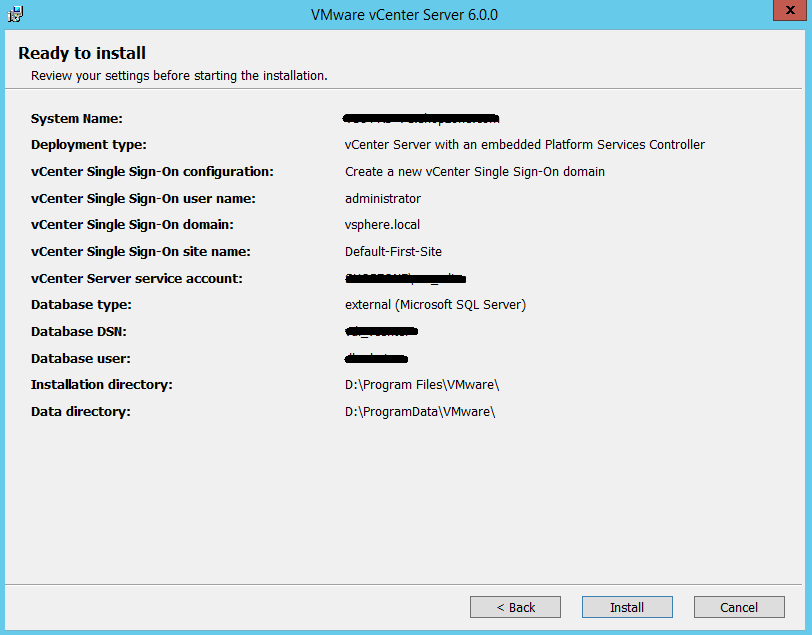
Task: Select the 'Ready to install' heading
Action: (82, 53)
